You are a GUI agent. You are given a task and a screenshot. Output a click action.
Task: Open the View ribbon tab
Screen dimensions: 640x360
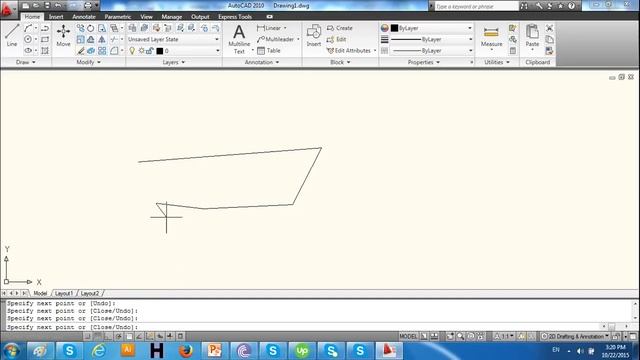pos(146,17)
